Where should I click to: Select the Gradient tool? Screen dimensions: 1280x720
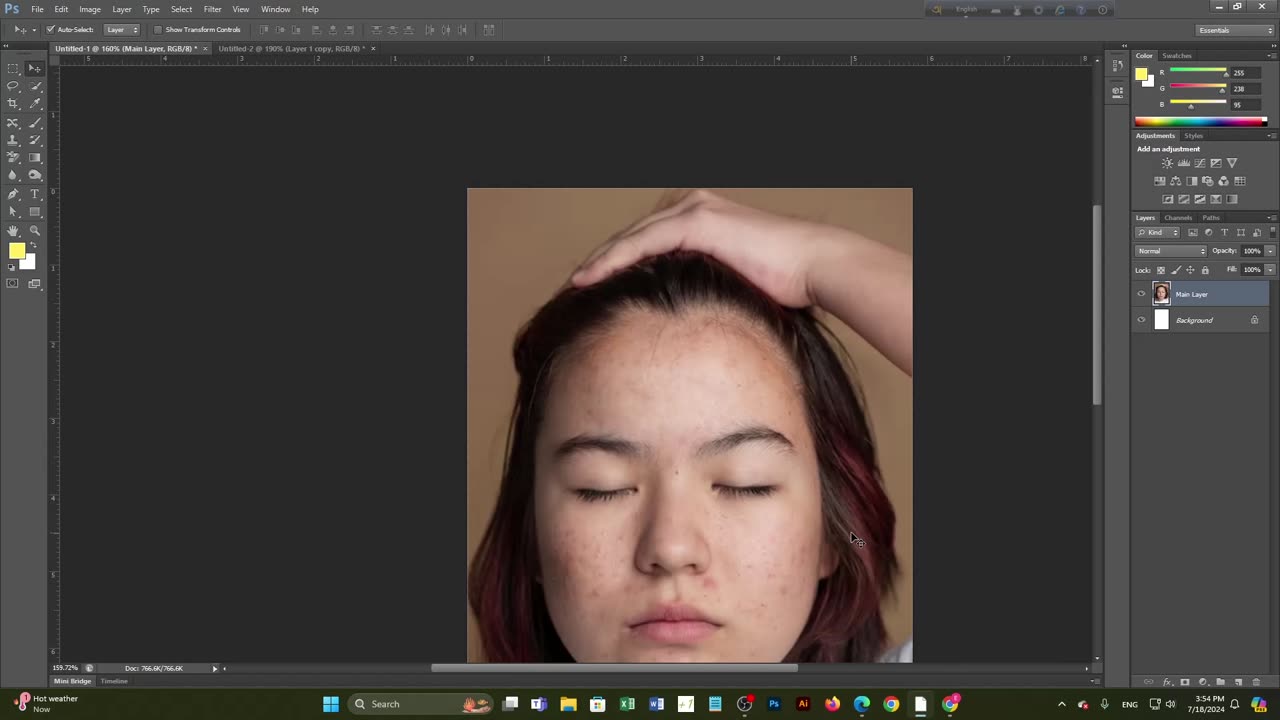coord(34,158)
